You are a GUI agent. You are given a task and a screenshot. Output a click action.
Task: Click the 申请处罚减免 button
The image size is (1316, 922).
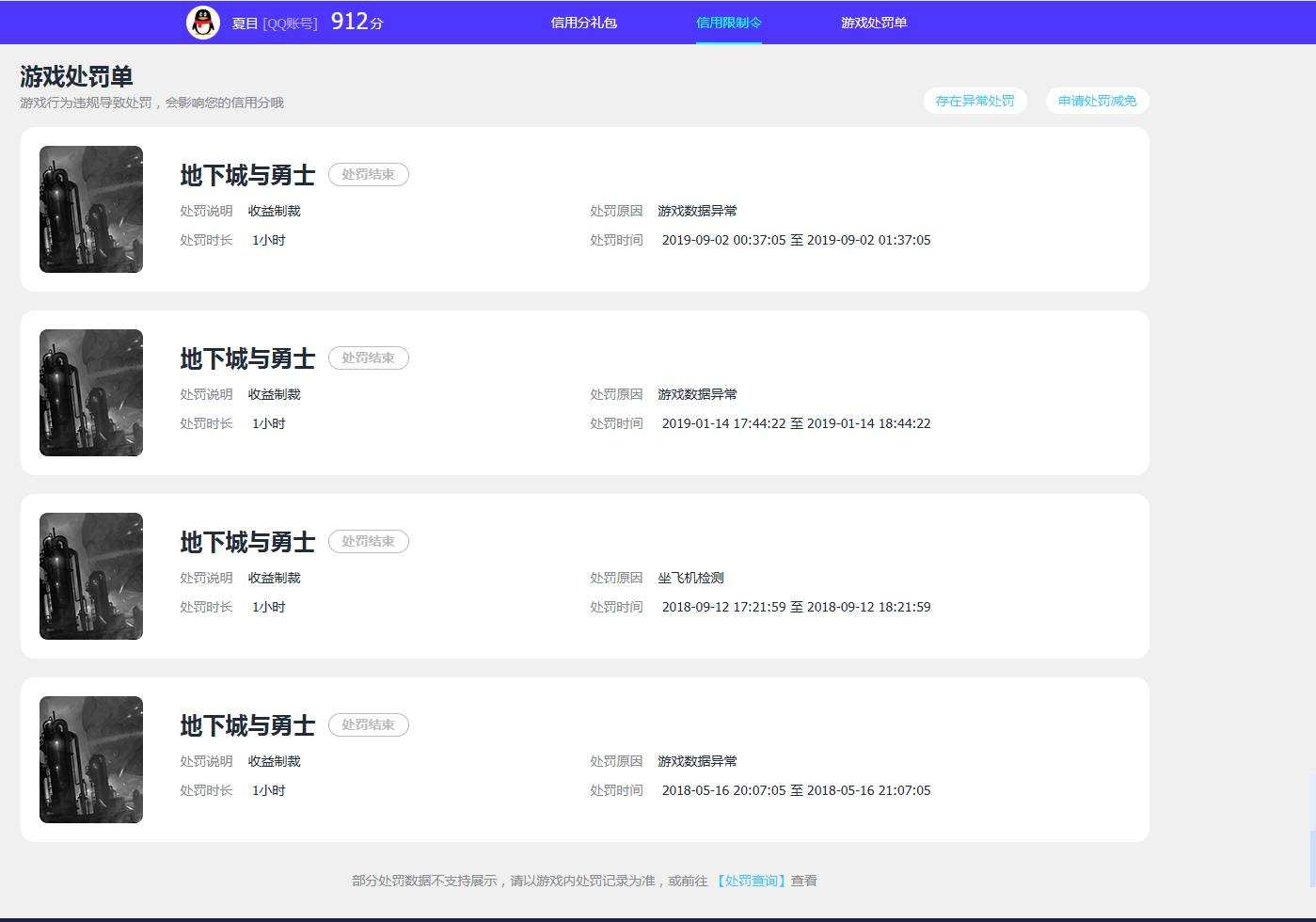click(1098, 101)
